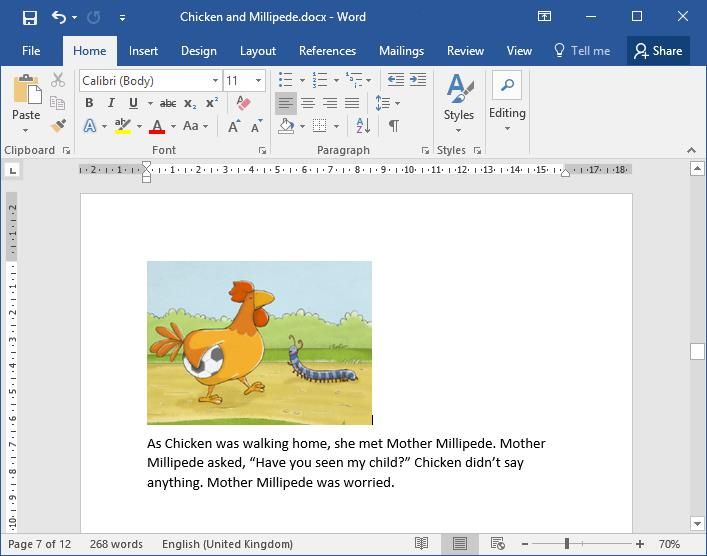
Task: Open the Paste options dropdown arrow
Action: tap(26, 131)
